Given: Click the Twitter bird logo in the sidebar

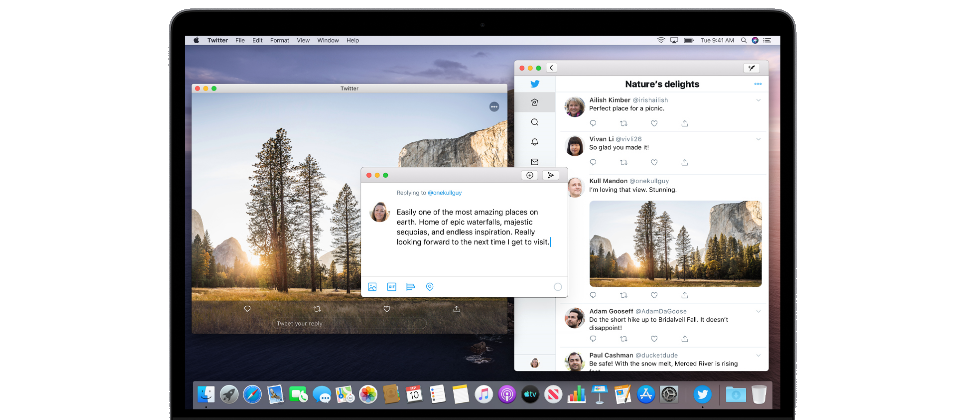Looking at the screenshot, I should [534, 84].
